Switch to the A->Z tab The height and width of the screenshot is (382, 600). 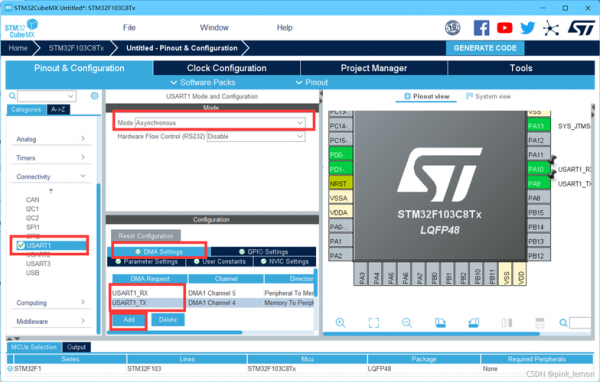58,110
